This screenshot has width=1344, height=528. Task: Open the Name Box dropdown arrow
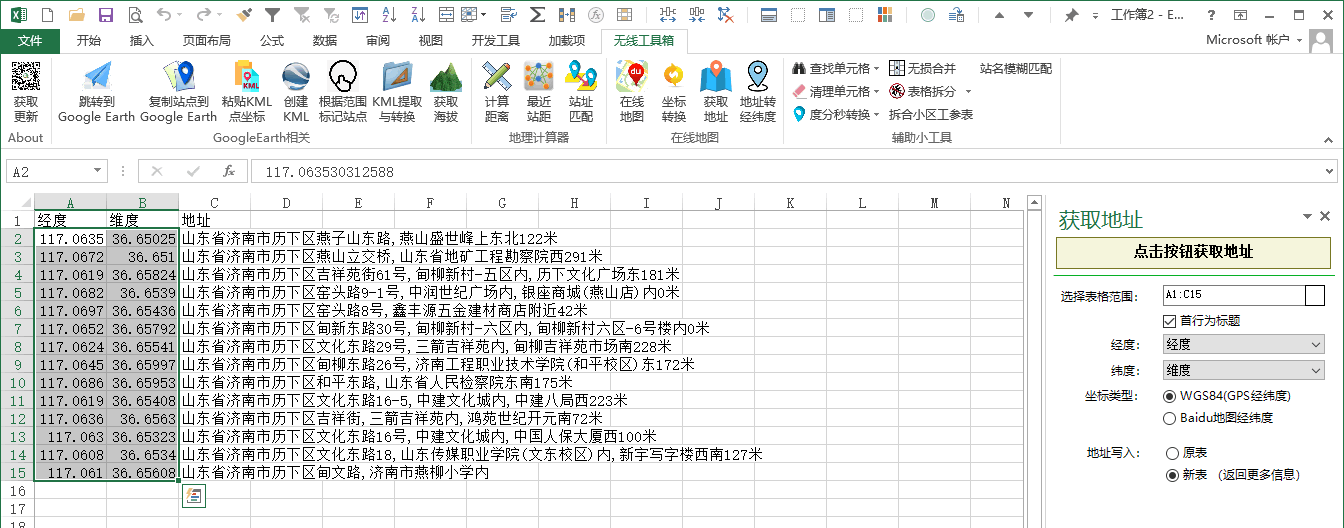(x=97, y=172)
